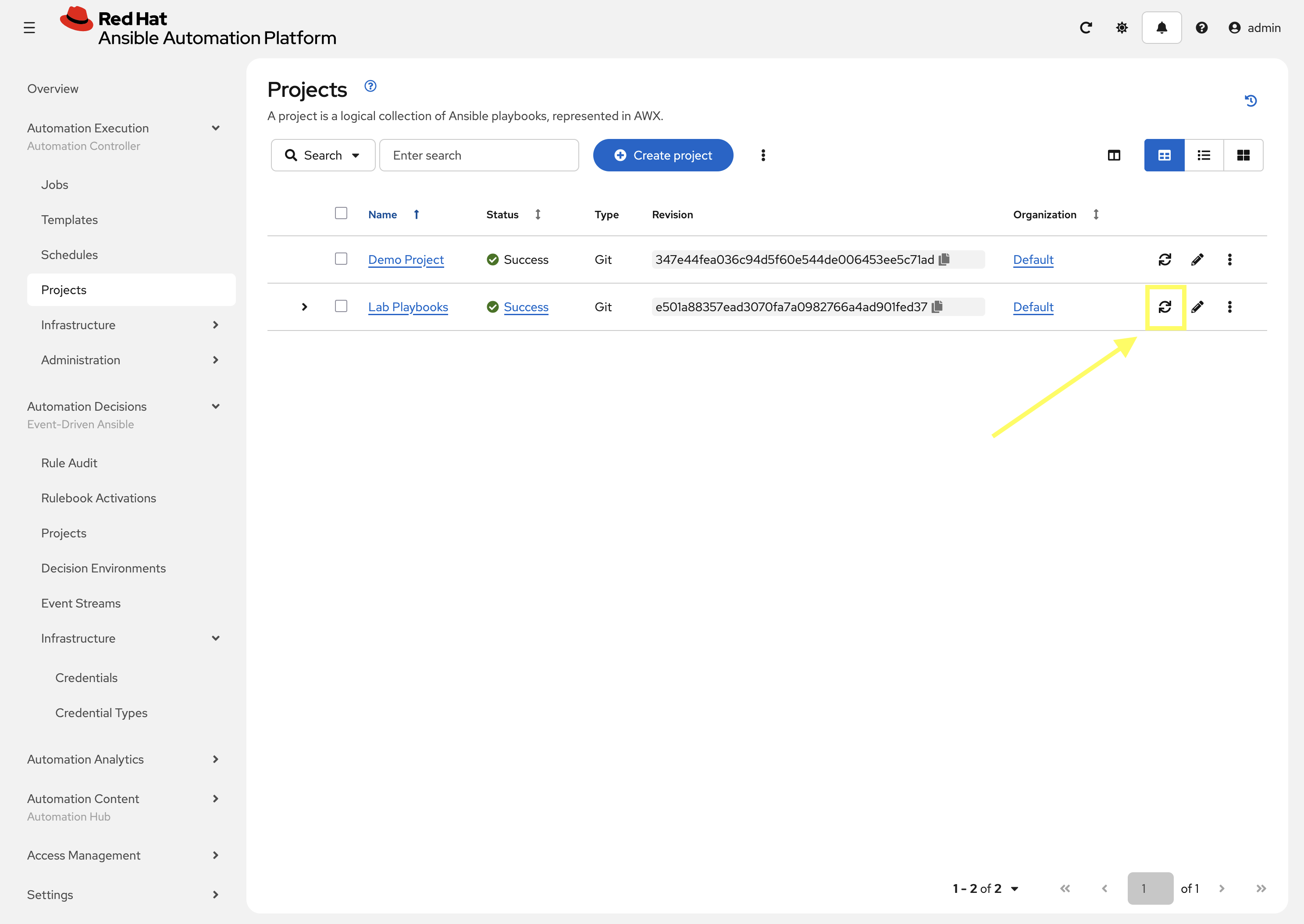Open Rulebook Activations in the sidebar
The image size is (1304, 924).
pos(99,498)
